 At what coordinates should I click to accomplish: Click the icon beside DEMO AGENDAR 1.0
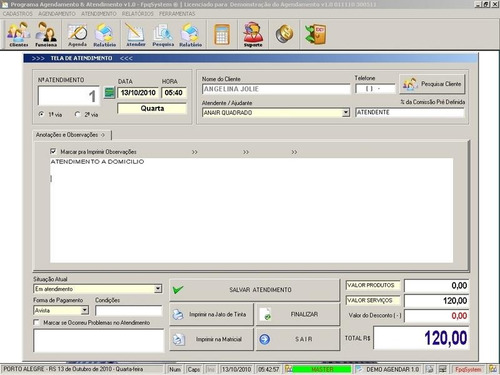tap(359, 369)
